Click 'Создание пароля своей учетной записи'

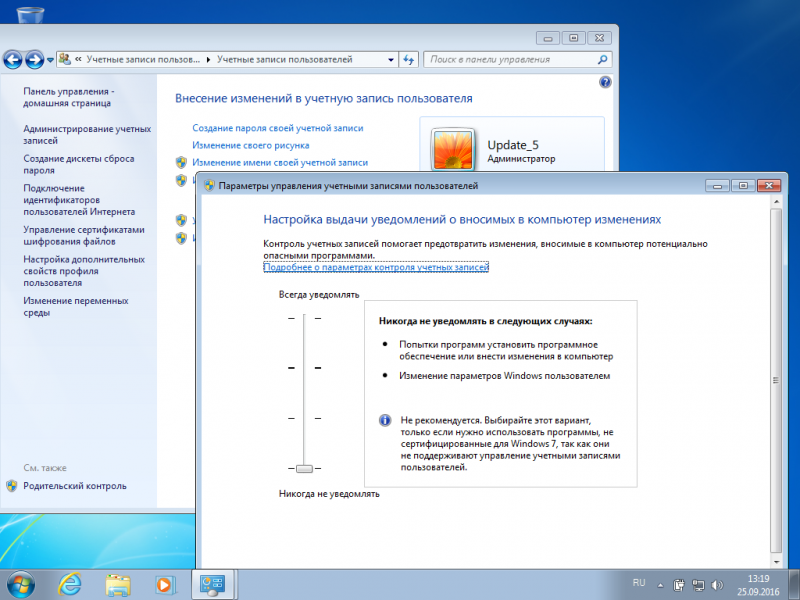pyautogui.click(x=278, y=128)
